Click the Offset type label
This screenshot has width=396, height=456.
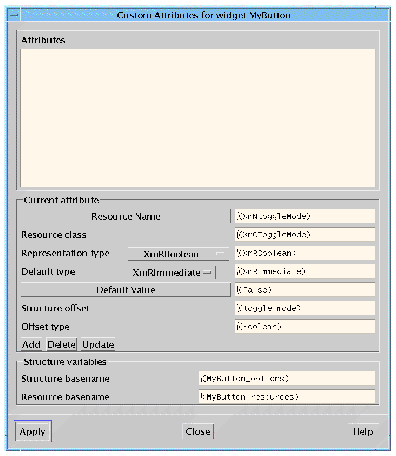45,327
